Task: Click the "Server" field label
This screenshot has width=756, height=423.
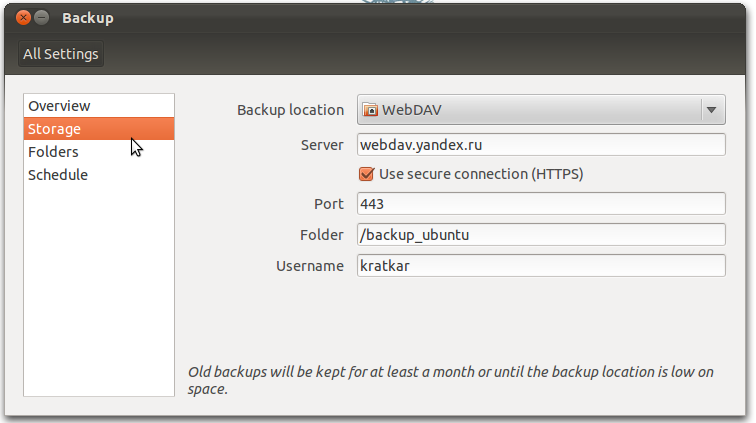Action: [322, 145]
